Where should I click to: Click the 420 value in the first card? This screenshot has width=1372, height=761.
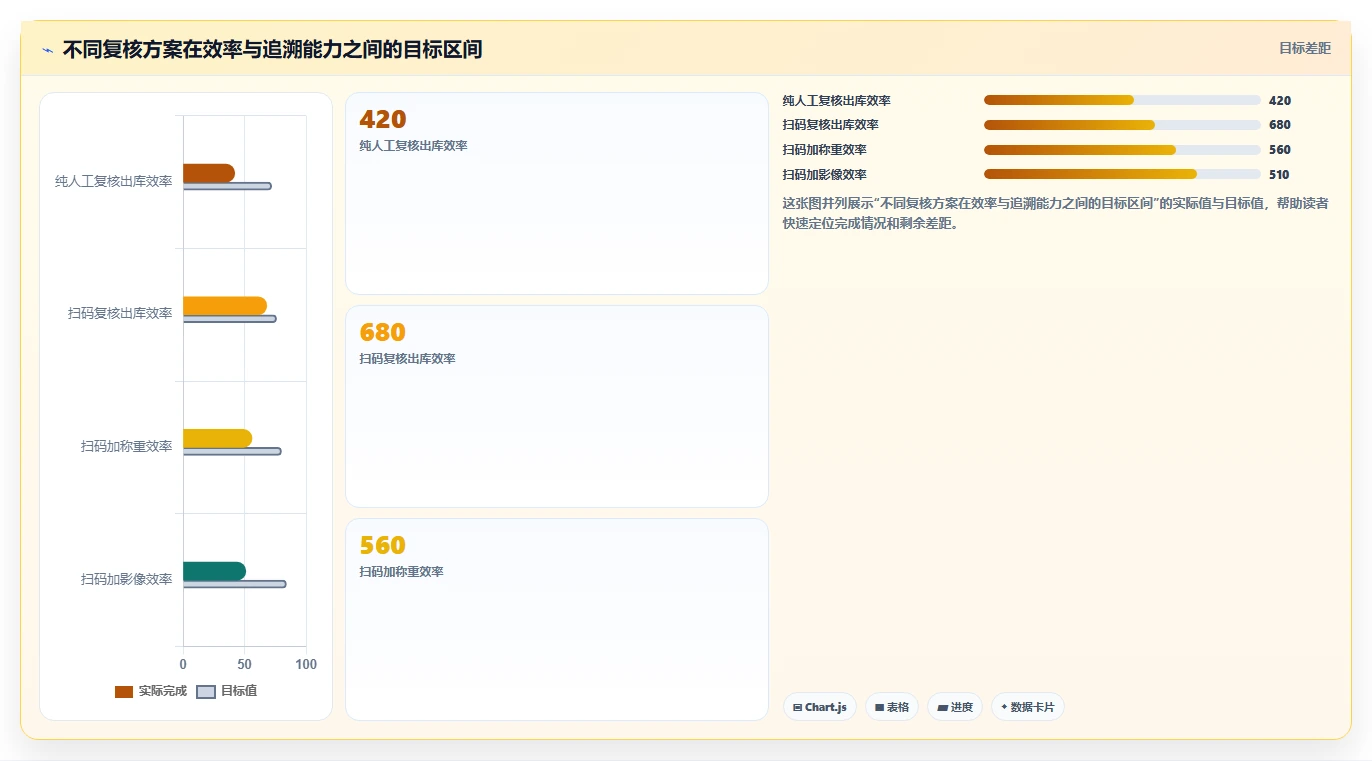pos(383,120)
